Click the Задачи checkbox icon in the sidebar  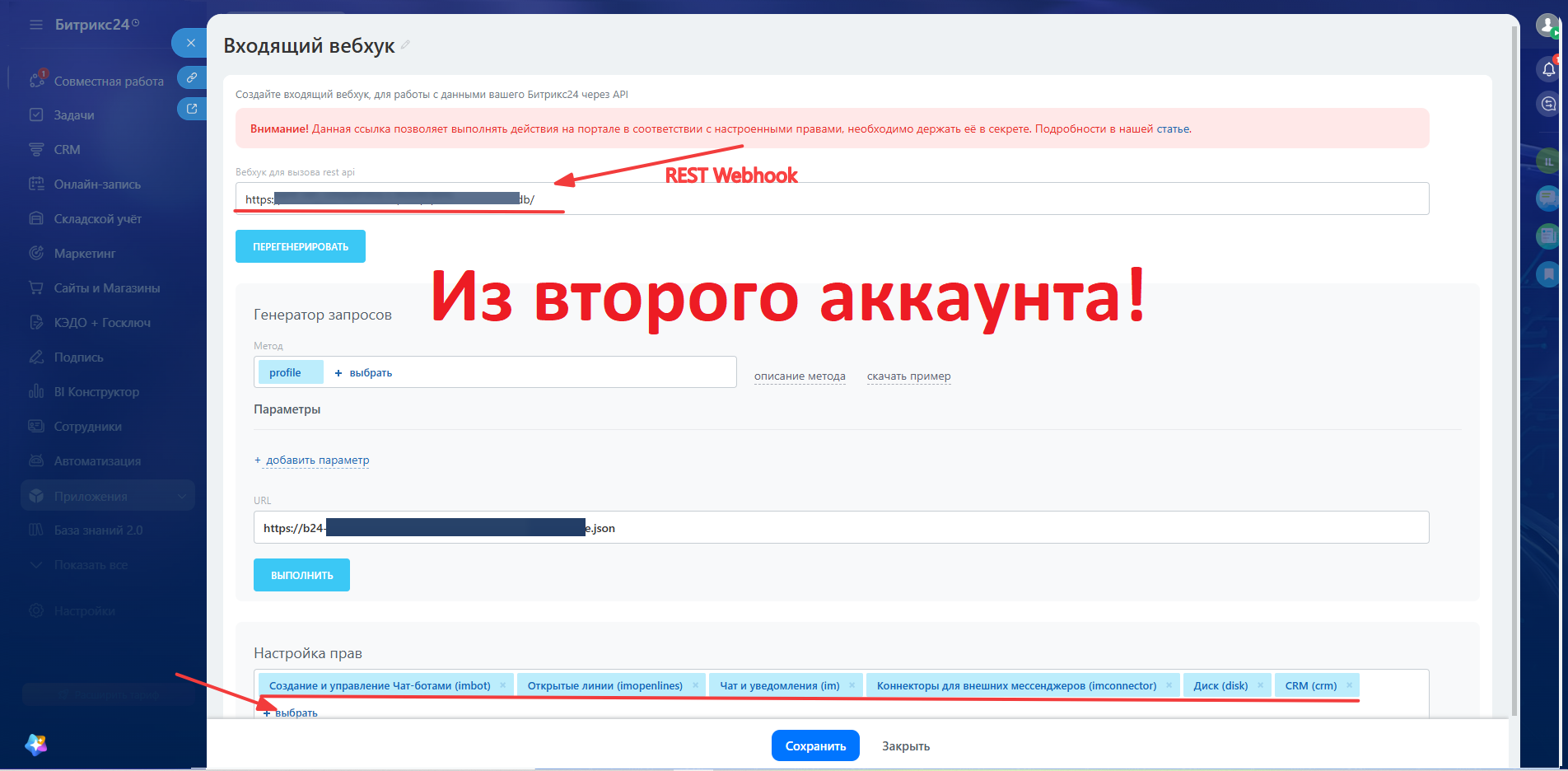tap(36, 115)
